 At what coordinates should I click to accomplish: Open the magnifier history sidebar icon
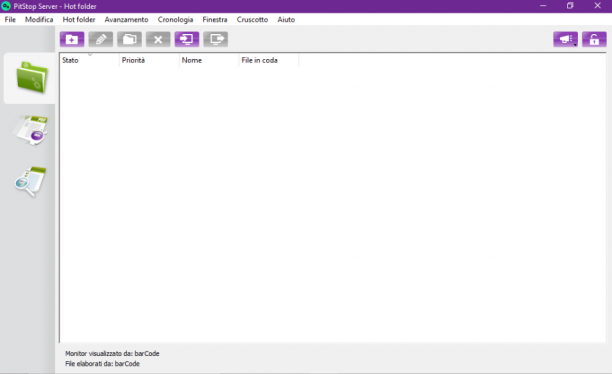point(30,181)
